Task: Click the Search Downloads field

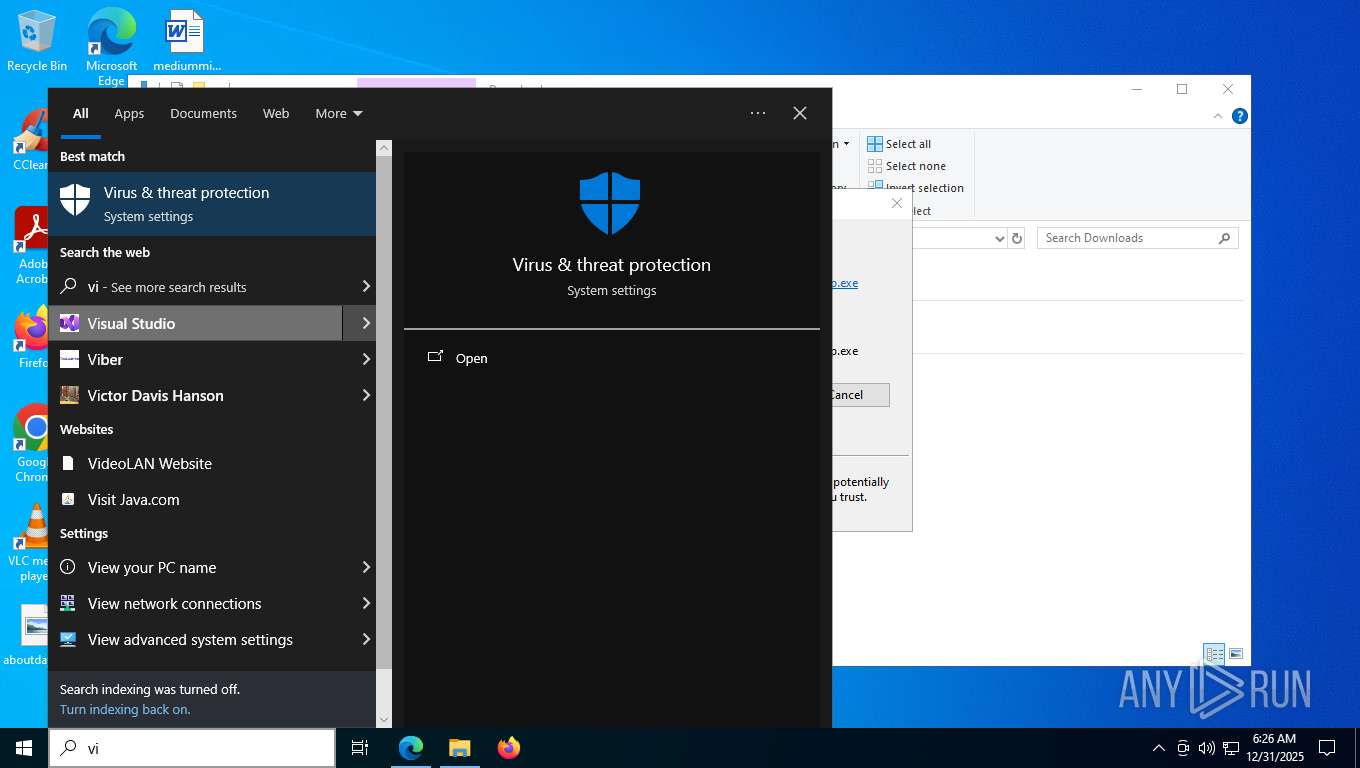Action: tap(1138, 238)
